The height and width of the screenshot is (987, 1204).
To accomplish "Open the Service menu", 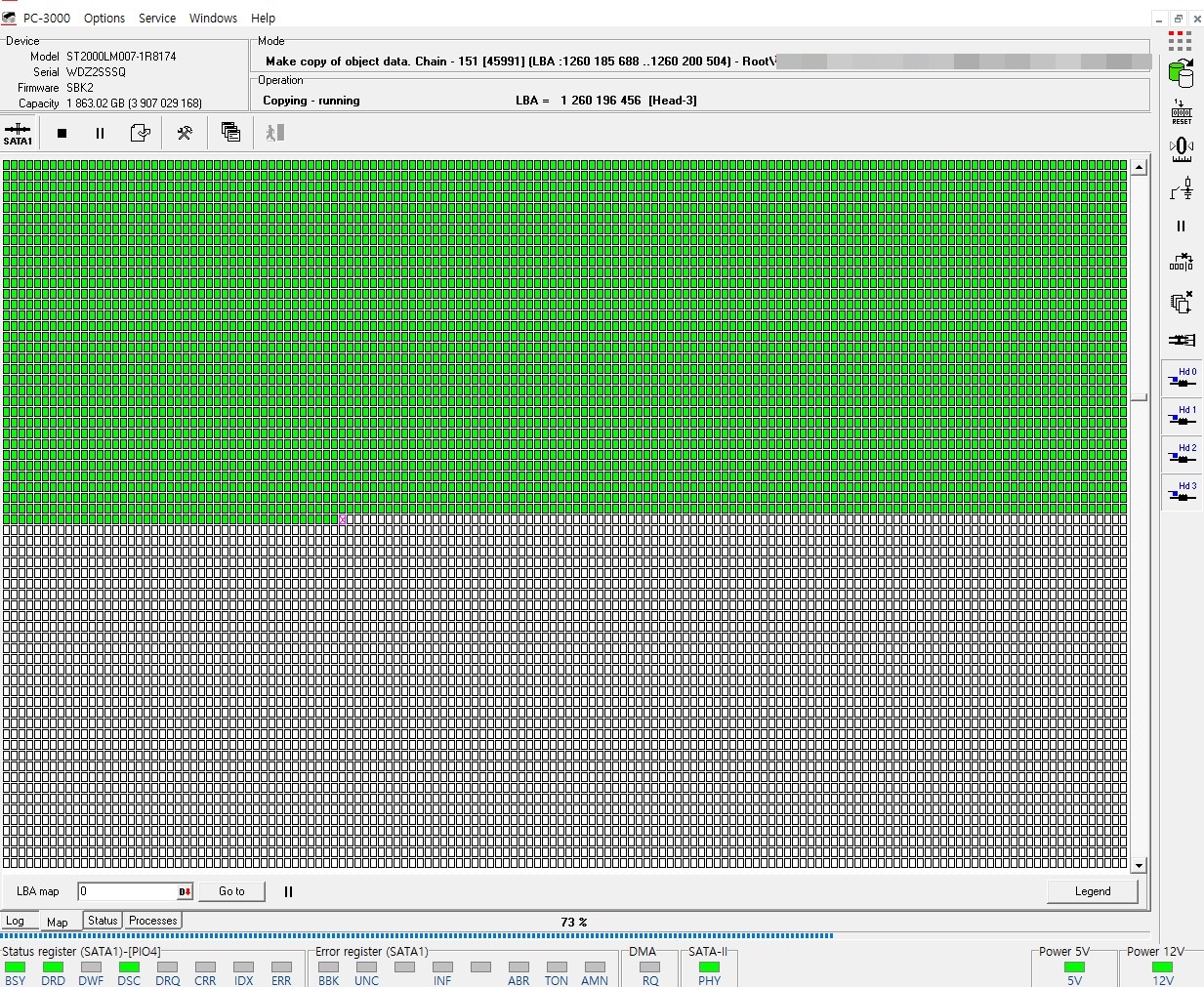I will (x=157, y=18).
